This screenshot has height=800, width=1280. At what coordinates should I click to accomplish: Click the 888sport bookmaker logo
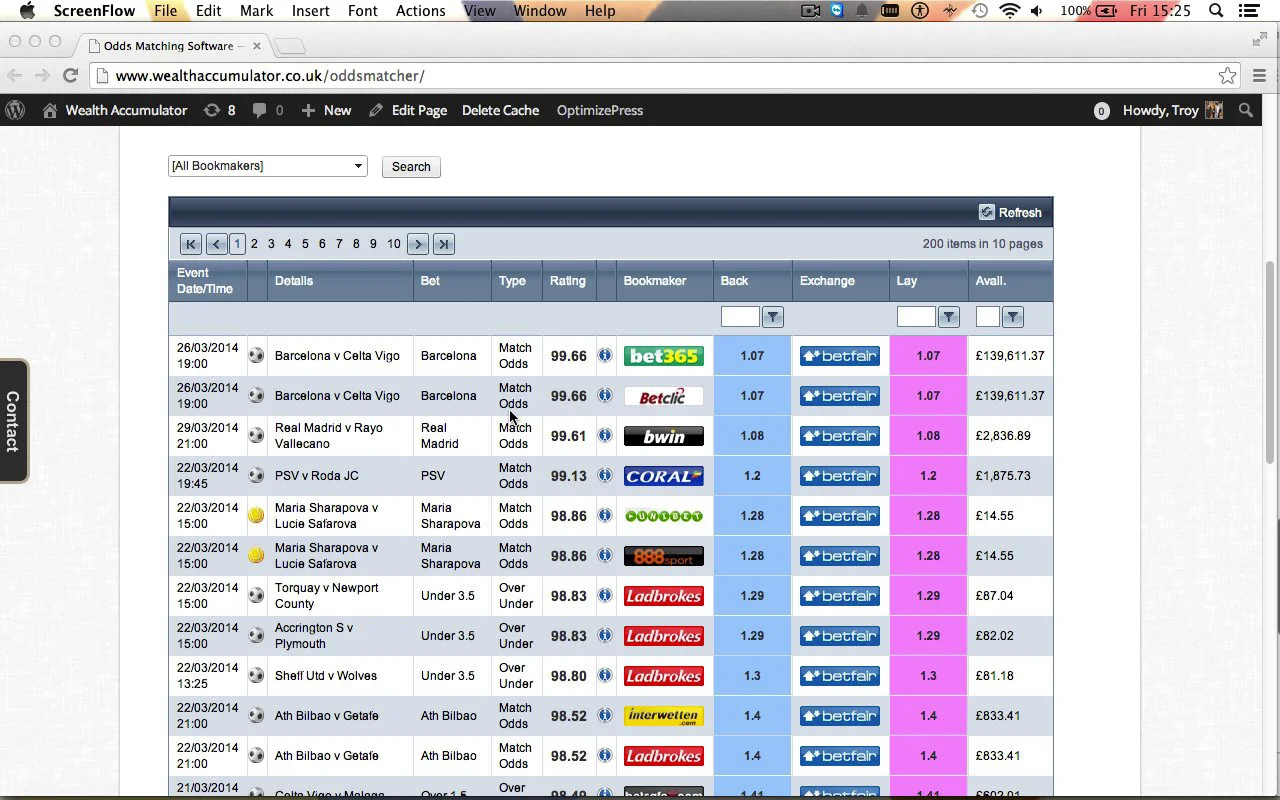[664, 556]
